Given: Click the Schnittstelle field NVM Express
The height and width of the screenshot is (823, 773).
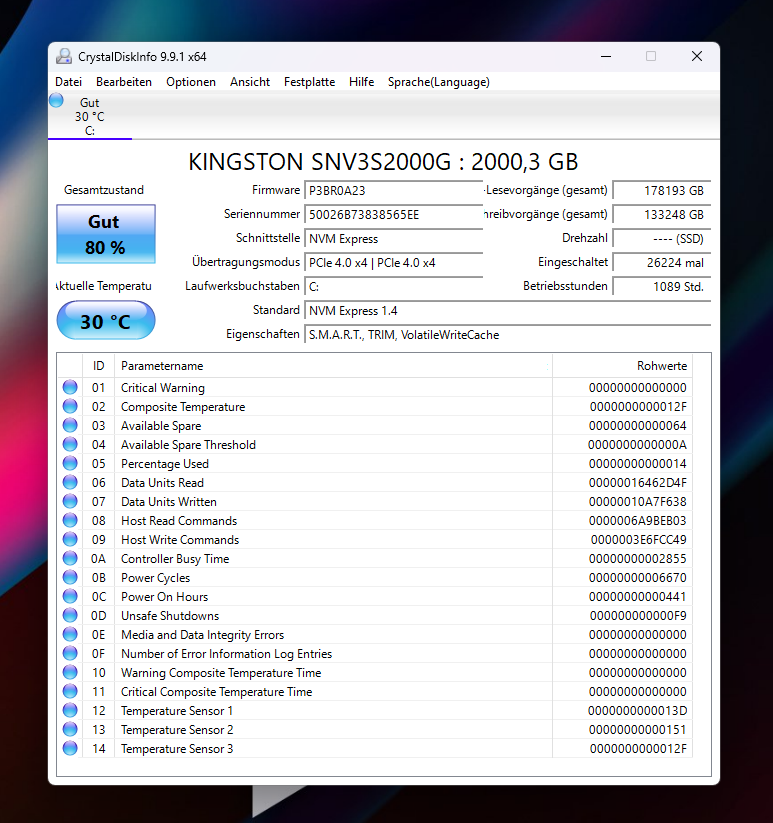Looking at the screenshot, I should click(393, 239).
